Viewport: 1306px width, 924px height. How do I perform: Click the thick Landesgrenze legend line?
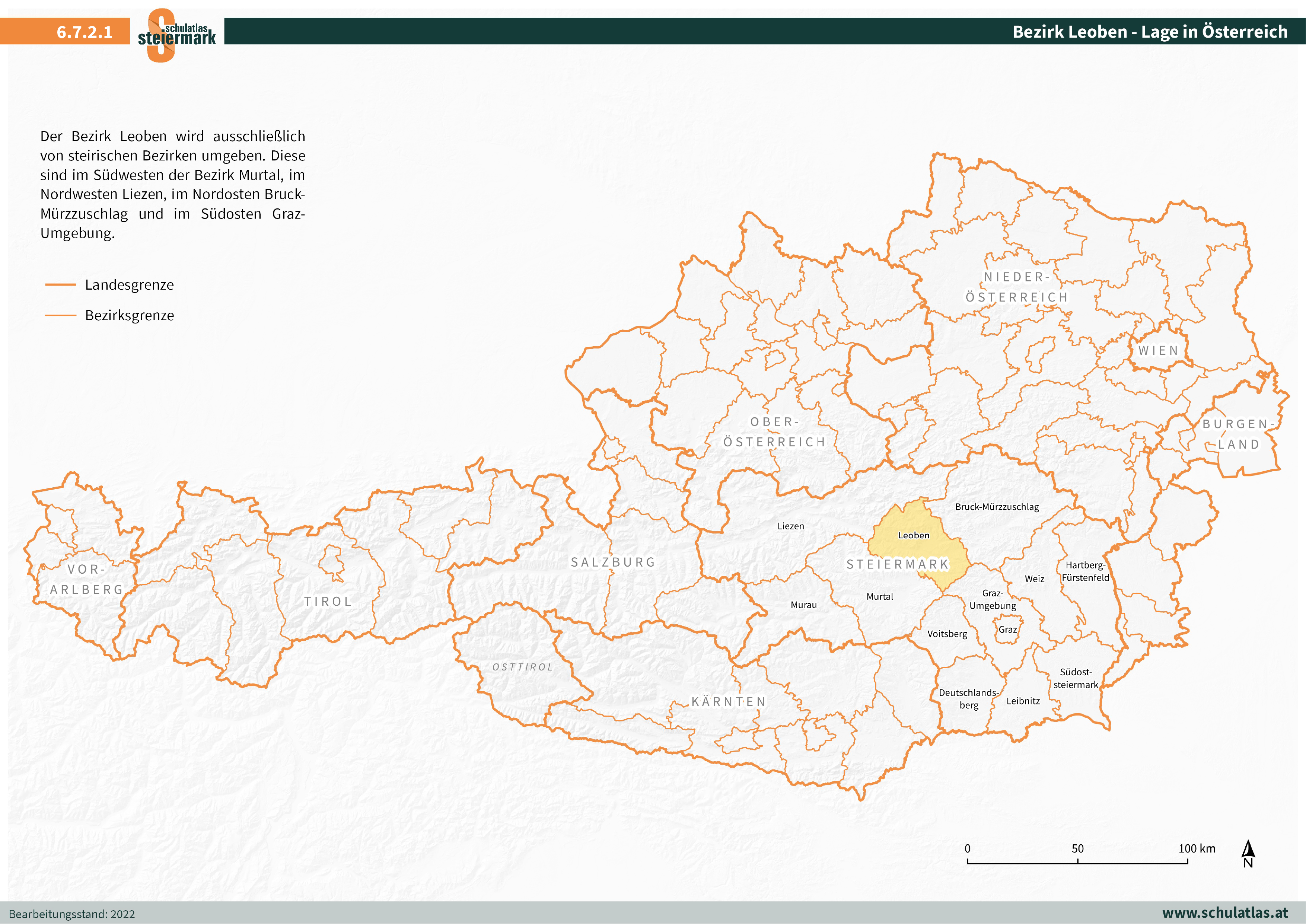point(60,284)
